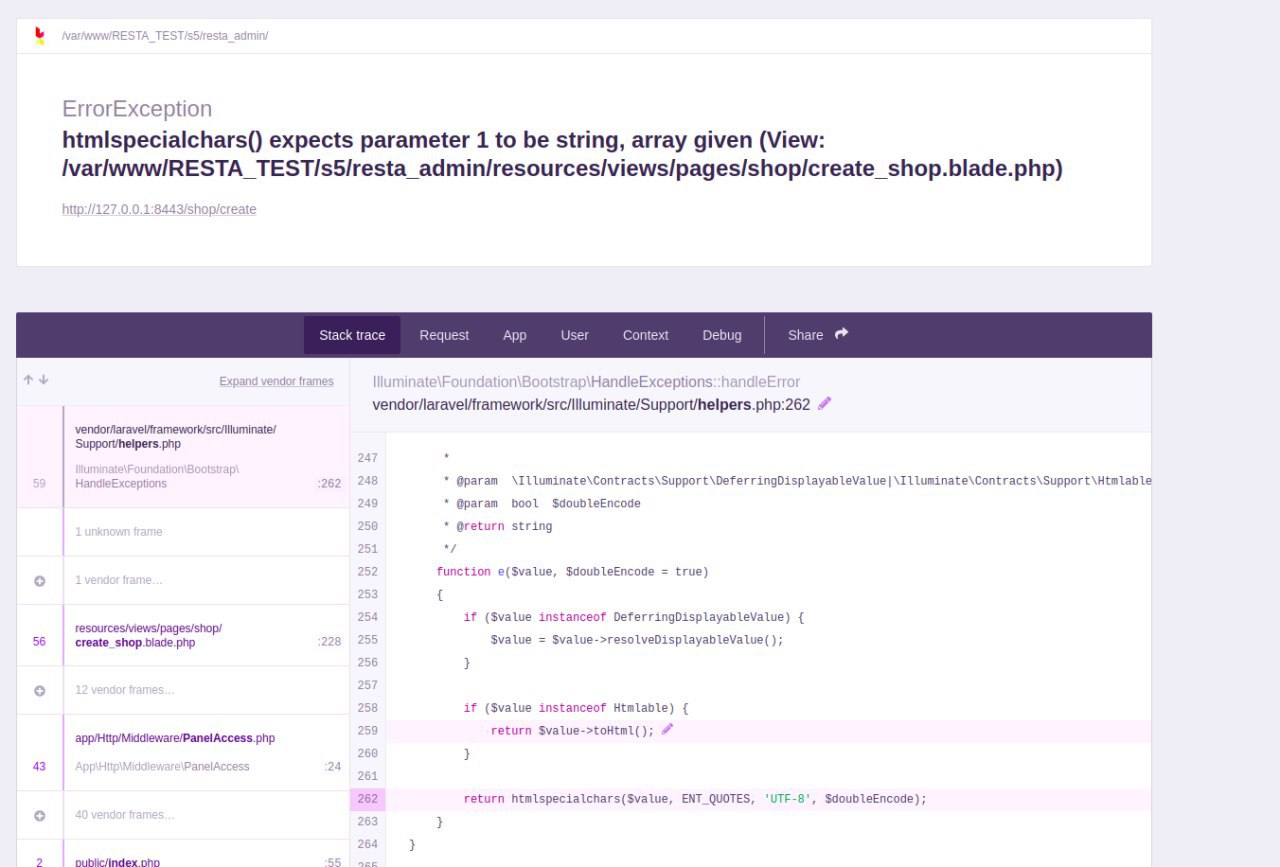Click the down arrow to next frame
Image resolution: width=1280 pixels, height=867 pixels.
pos(43,380)
